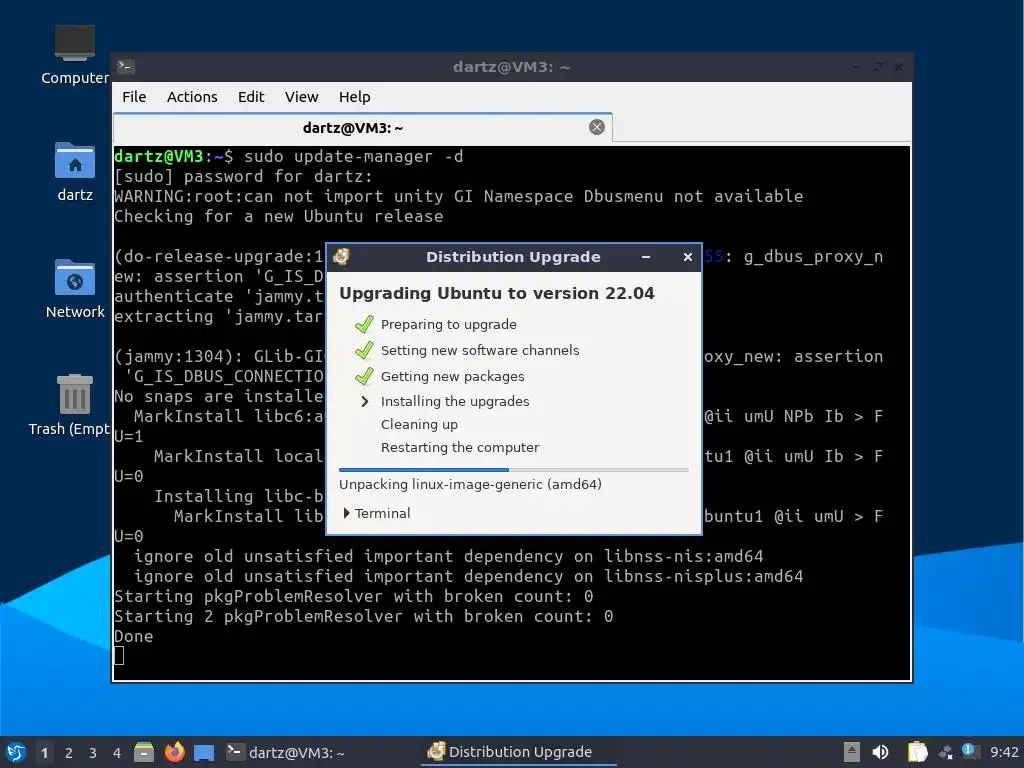Launch file manager from taskbar

[x=144, y=752]
